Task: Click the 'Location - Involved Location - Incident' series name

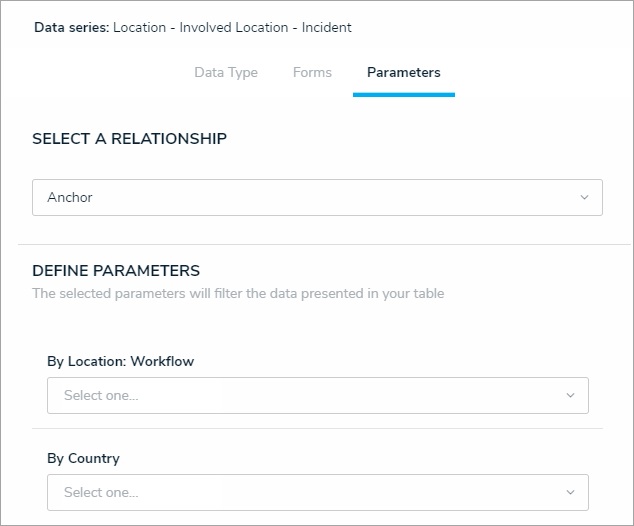Action: tap(232, 28)
